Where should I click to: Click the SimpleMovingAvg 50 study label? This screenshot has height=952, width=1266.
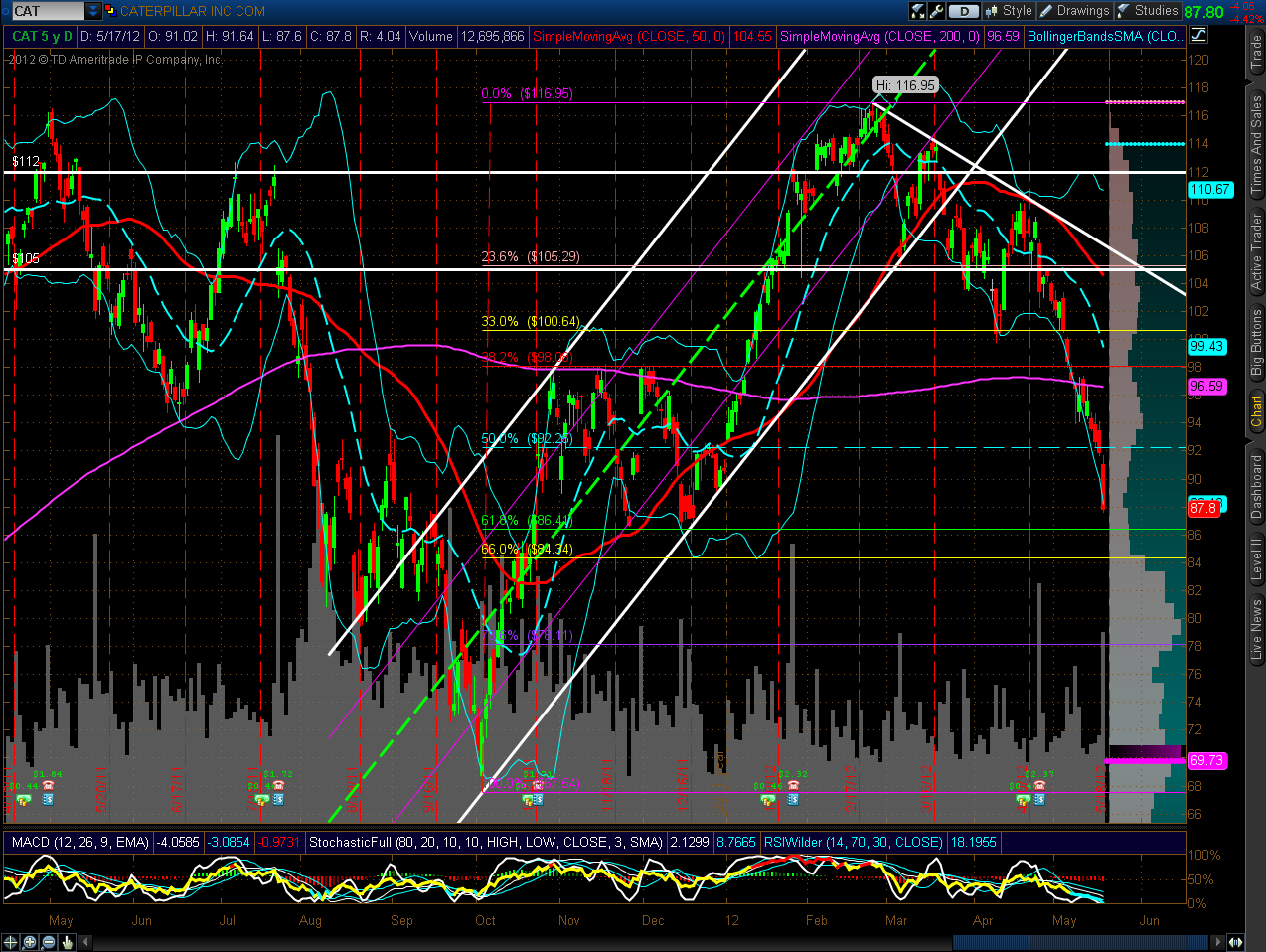point(630,36)
